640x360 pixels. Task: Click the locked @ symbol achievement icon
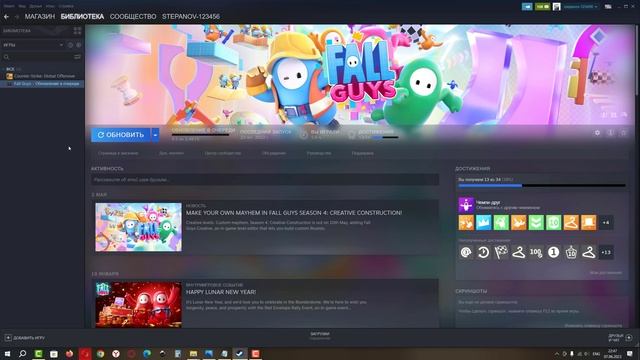coord(466,252)
